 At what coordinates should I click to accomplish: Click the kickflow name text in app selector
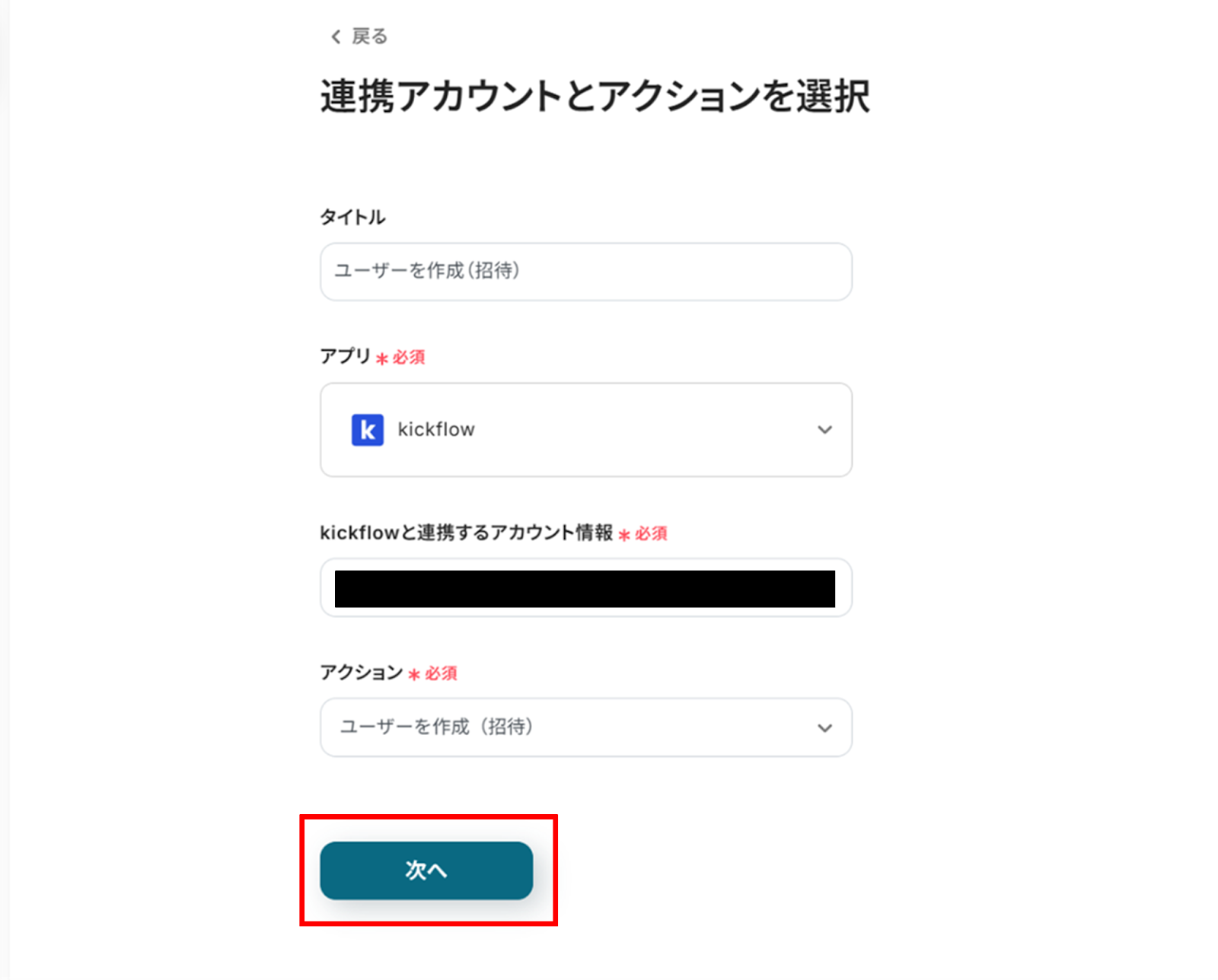(436, 430)
